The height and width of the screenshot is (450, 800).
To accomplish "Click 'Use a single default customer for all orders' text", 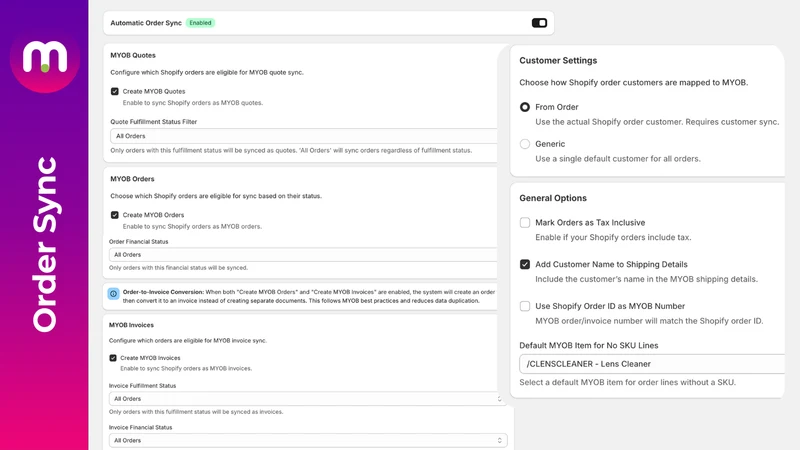I will [618, 159].
